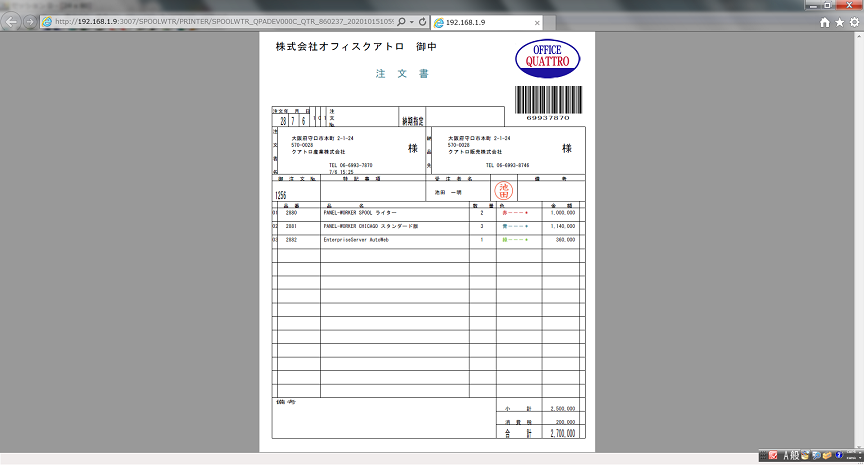Click the browser Forward button

coord(29,21)
